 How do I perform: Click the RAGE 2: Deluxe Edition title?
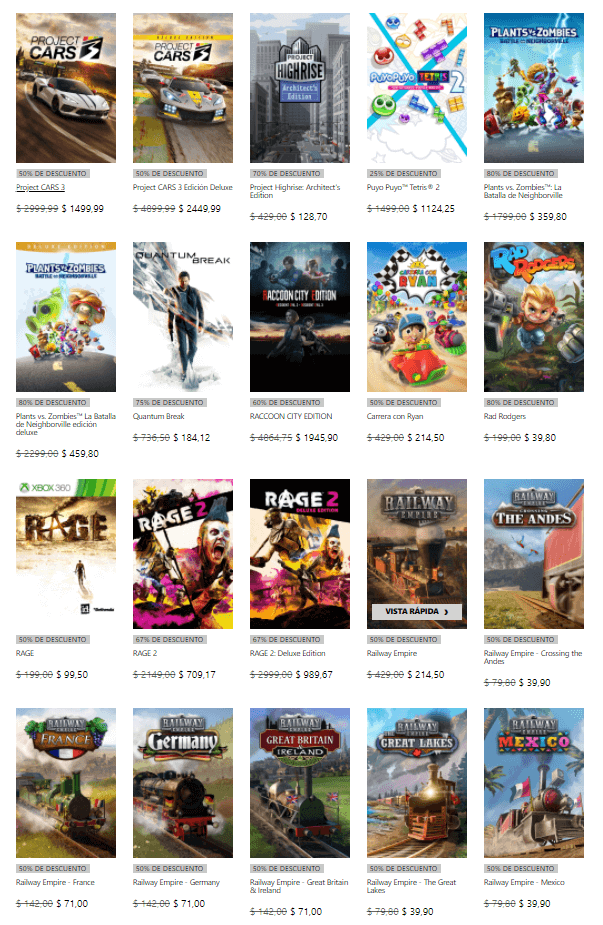tap(287, 653)
